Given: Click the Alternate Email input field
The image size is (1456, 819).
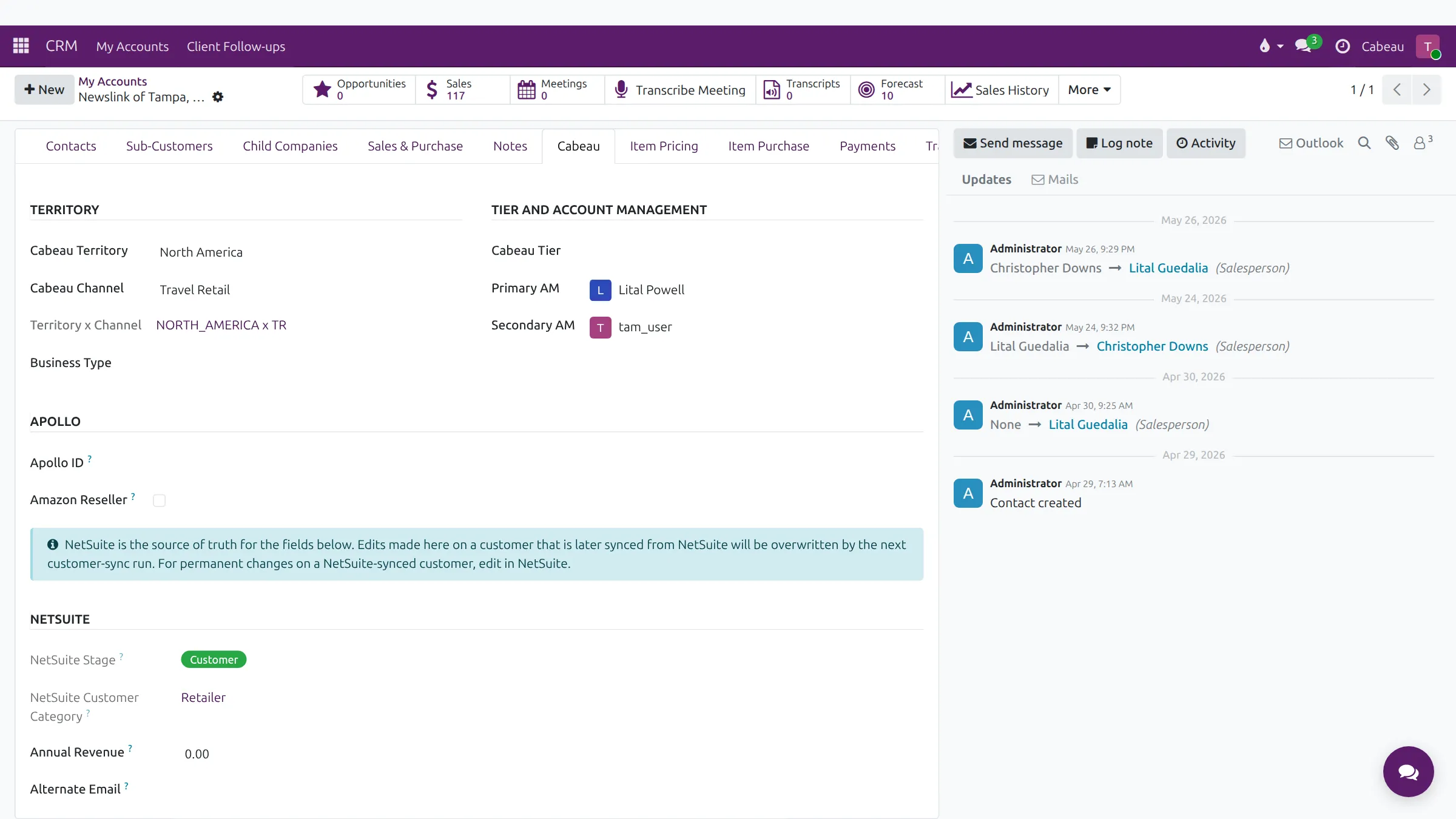Looking at the screenshot, I should pos(552,789).
